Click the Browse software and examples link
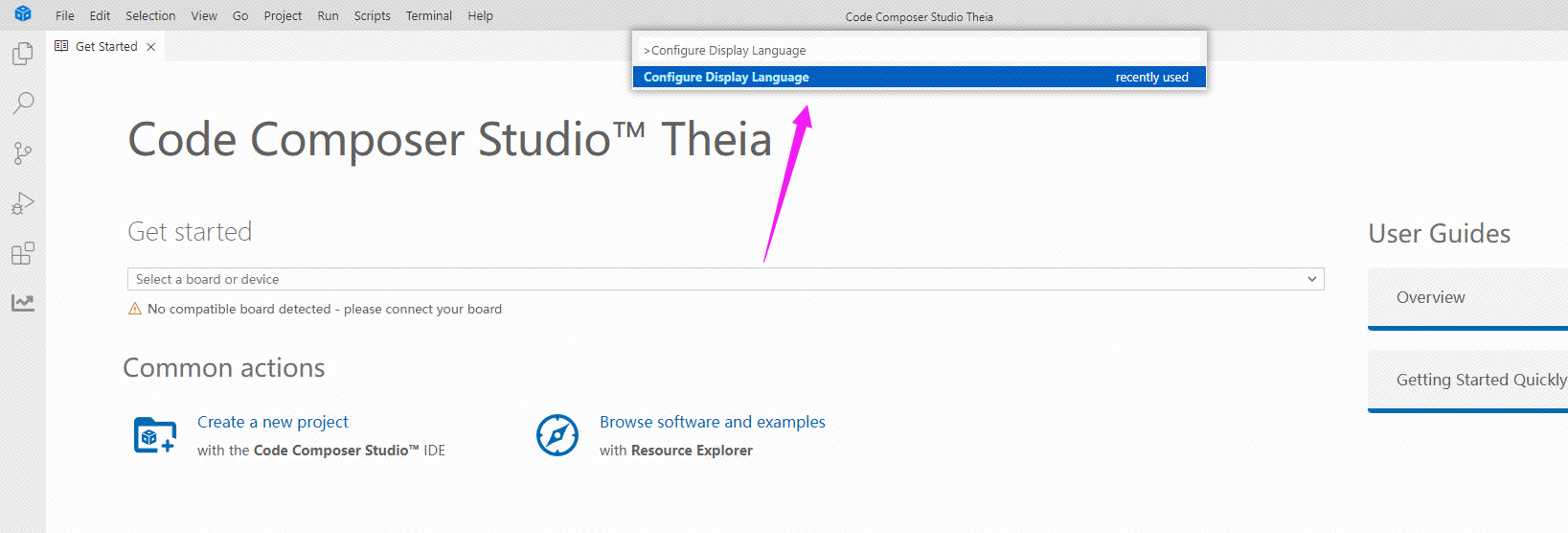Image resolution: width=1568 pixels, height=533 pixels. coord(713,422)
